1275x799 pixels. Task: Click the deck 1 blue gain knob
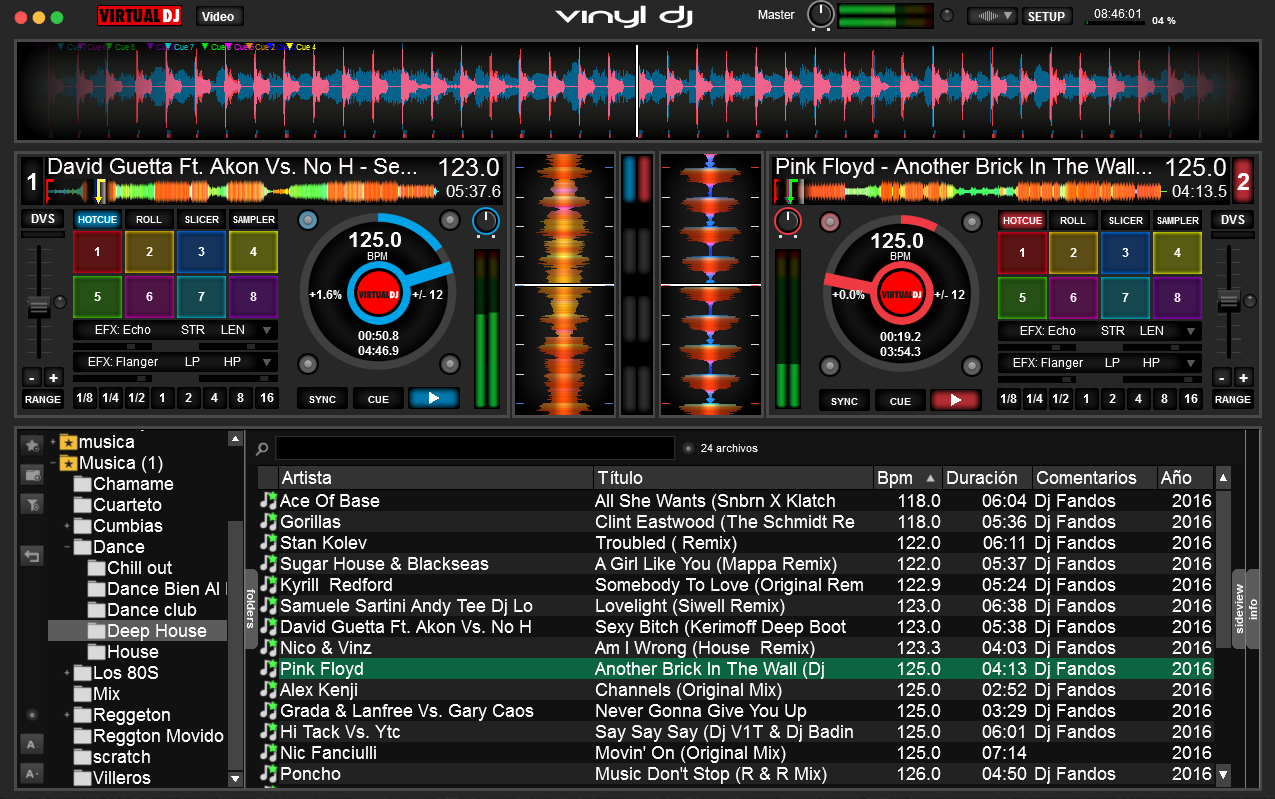(x=486, y=220)
